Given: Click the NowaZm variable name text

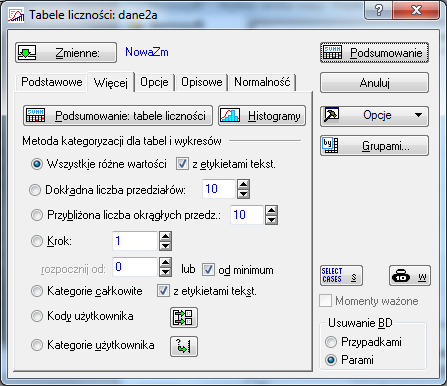Looking at the screenshot, I should (x=147, y=52).
